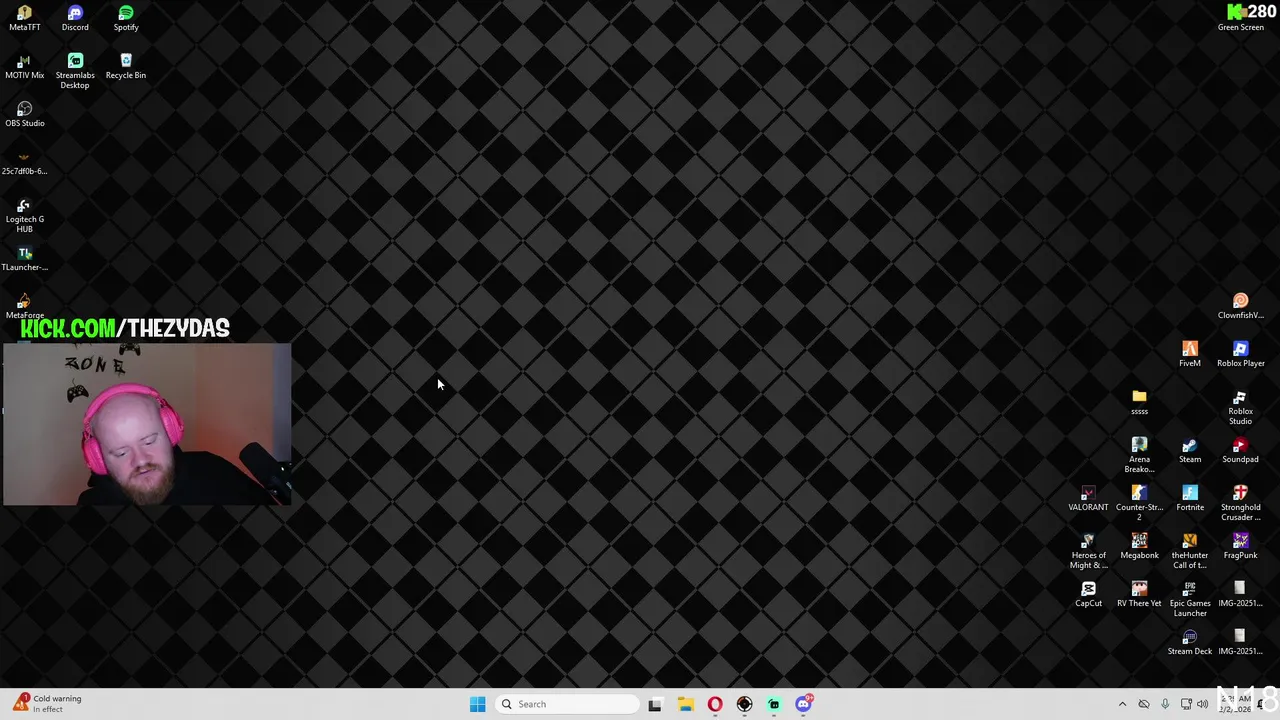This screenshot has width=1280, height=720.
Task: Select the CapCut desktop shortcut
Action: tap(1088, 594)
